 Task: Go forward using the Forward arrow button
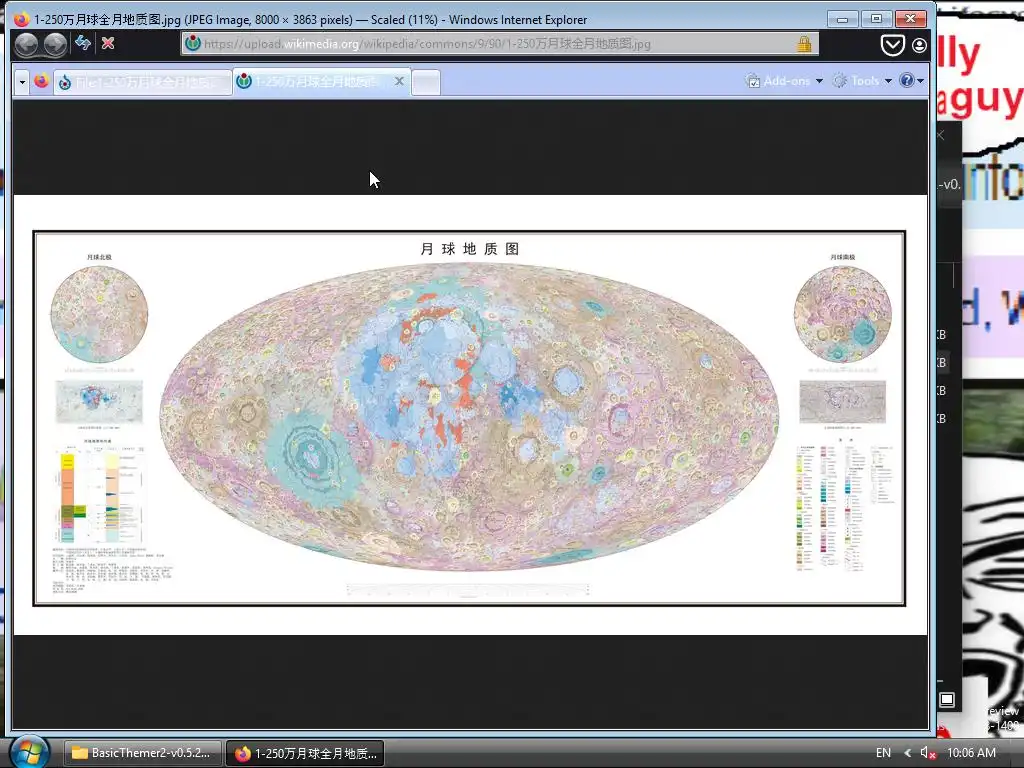click(x=55, y=44)
